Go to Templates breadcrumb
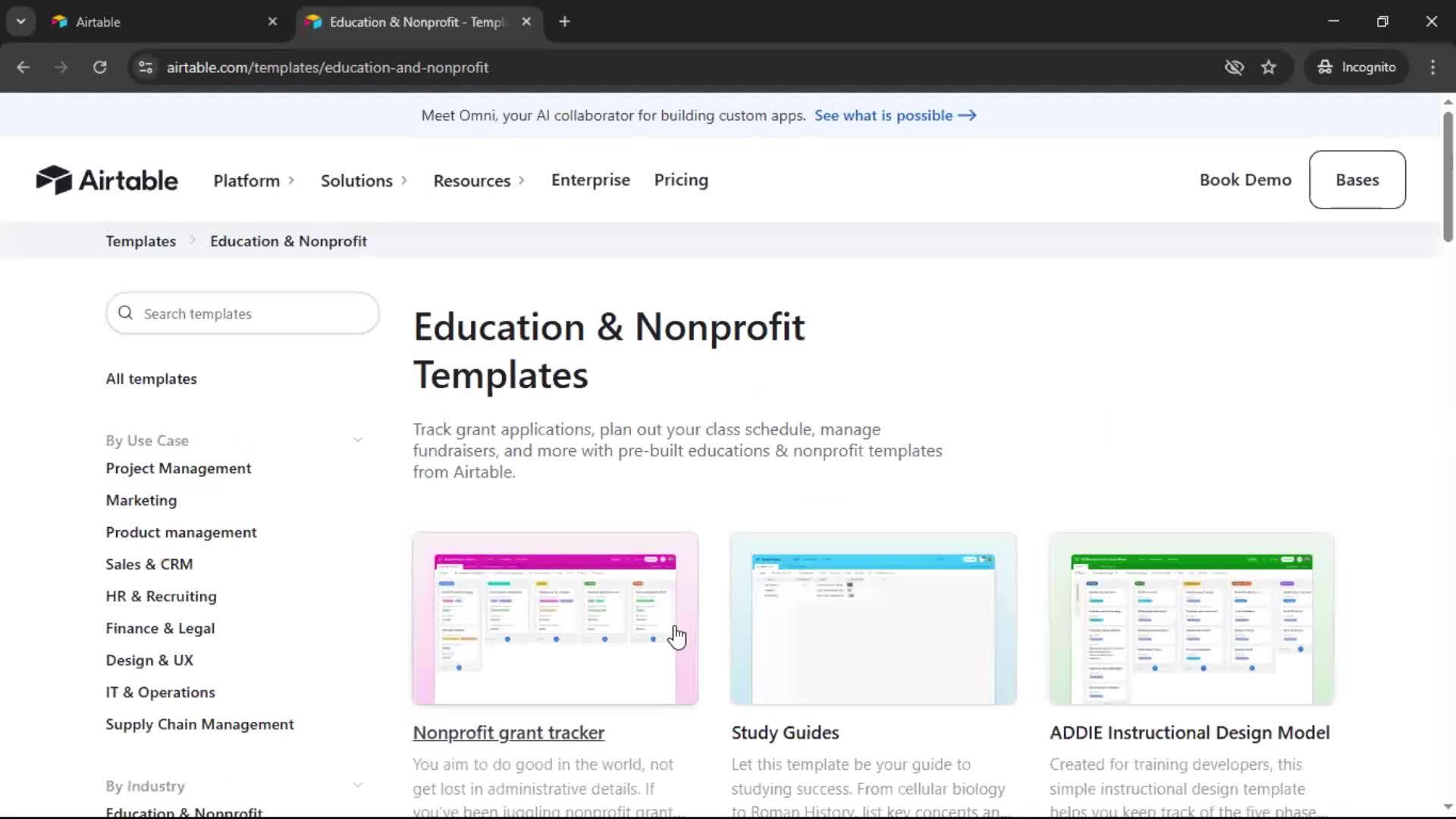1456x819 pixels. coord(141,241)
